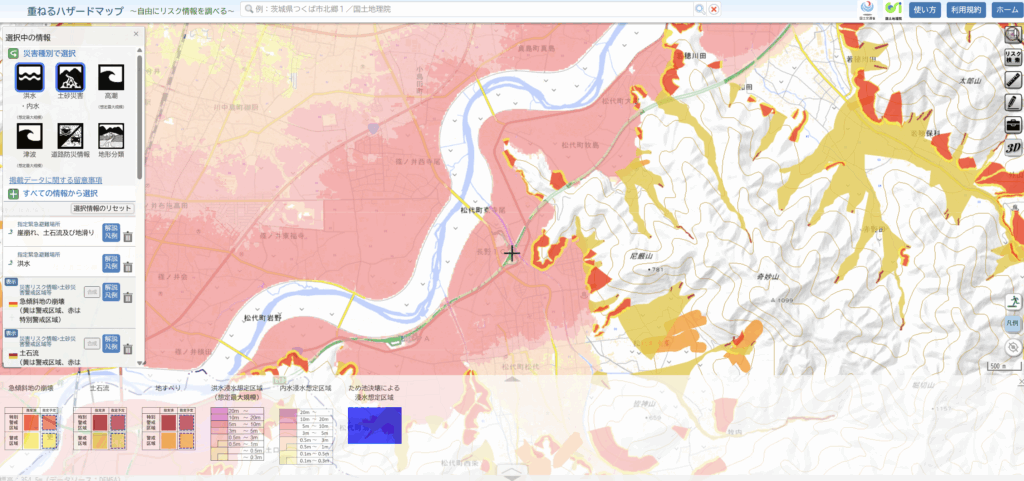Viewport: 1024px width, 481px height.
Task: Toggle the 凡例 legend button on the right
Action: coord(1013,324)
